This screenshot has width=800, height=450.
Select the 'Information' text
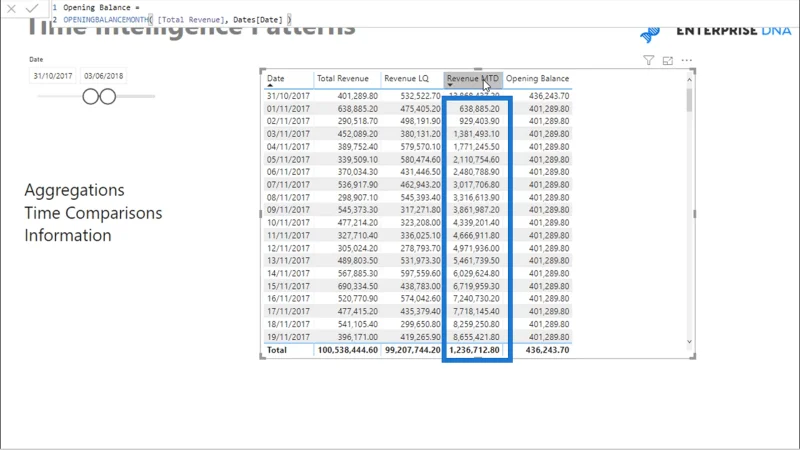68,235
